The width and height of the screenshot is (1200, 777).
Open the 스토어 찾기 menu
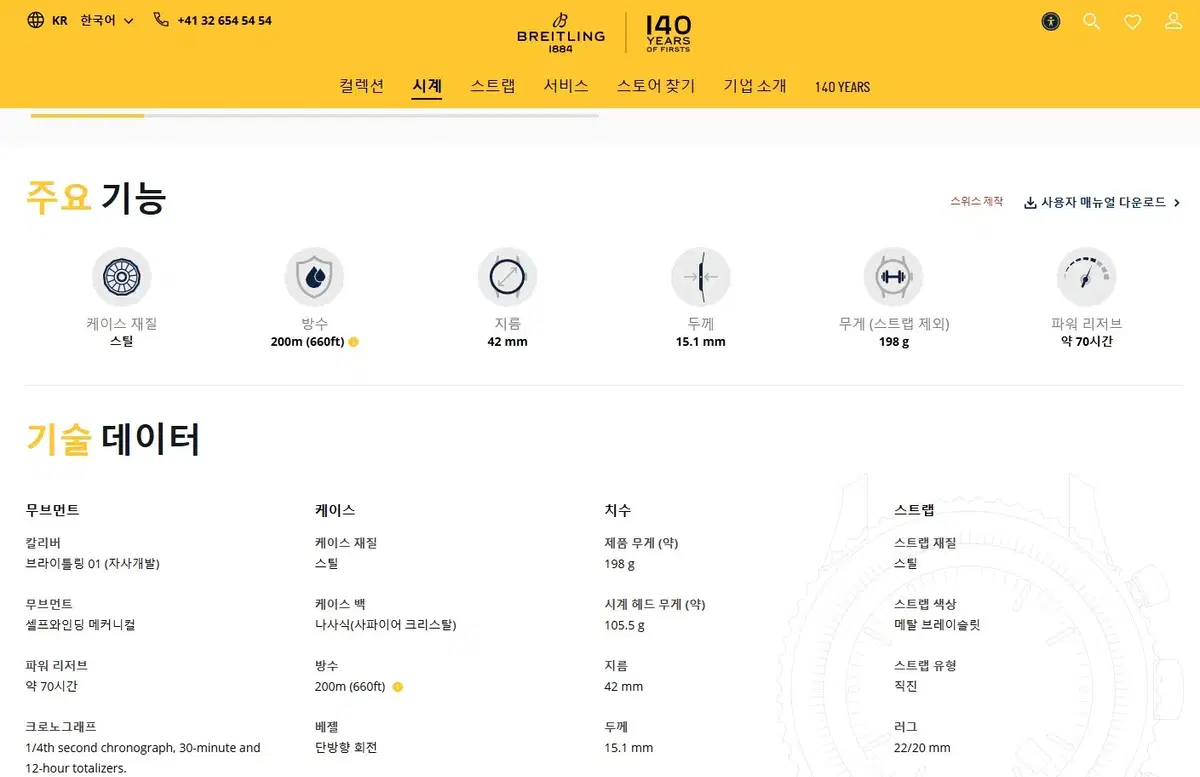pos(656,86)
